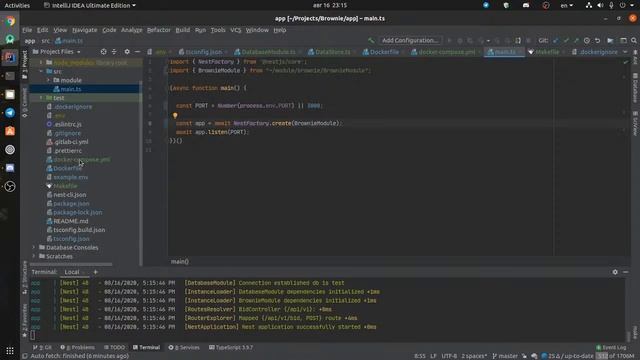This screenshot has height=360, width=640.
Task: Click the Git push arrow icon
Action: coord(576,40)
